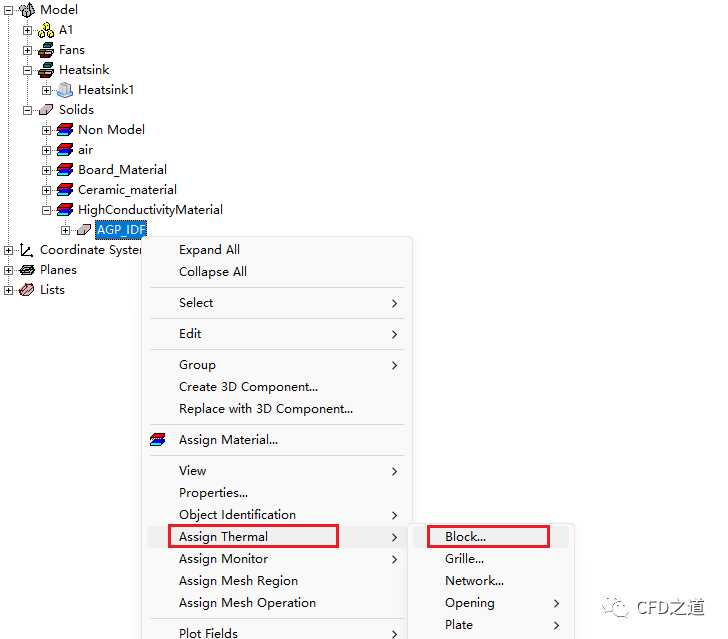Choose Collapse All from context menu

[x=277, y=272]
